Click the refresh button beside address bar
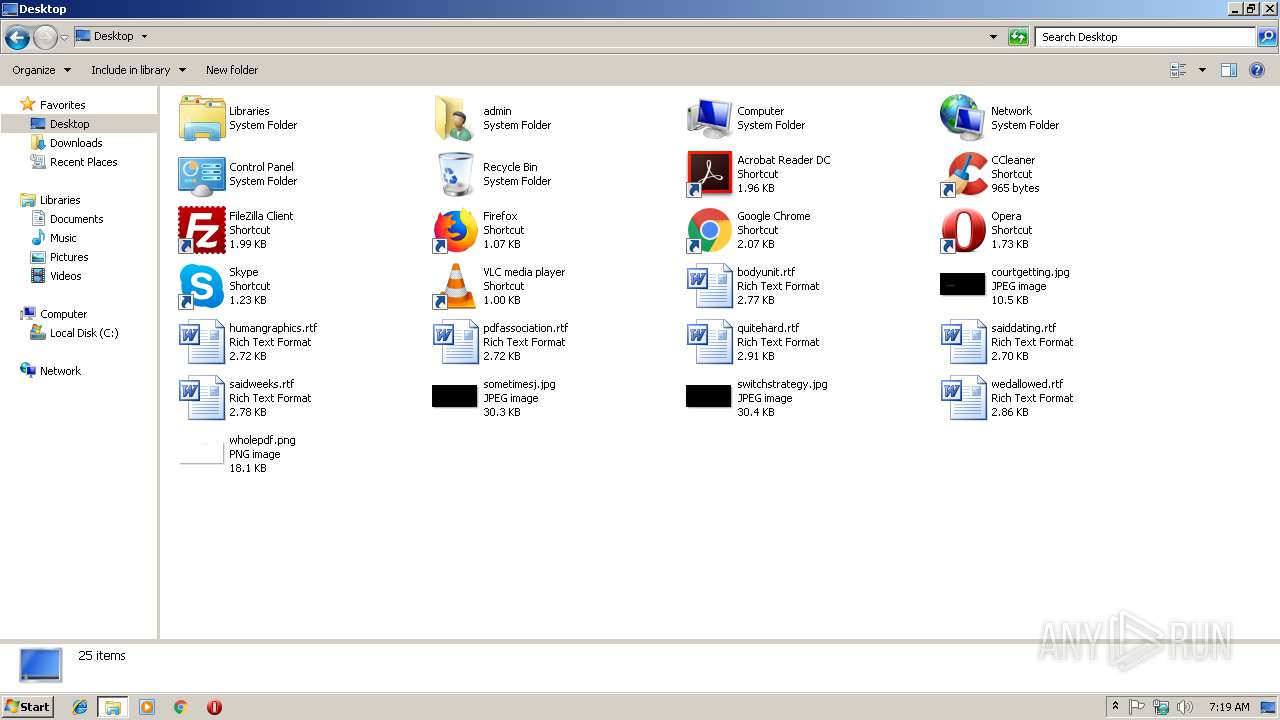The image size is (1280, 720). (1018, 37)
